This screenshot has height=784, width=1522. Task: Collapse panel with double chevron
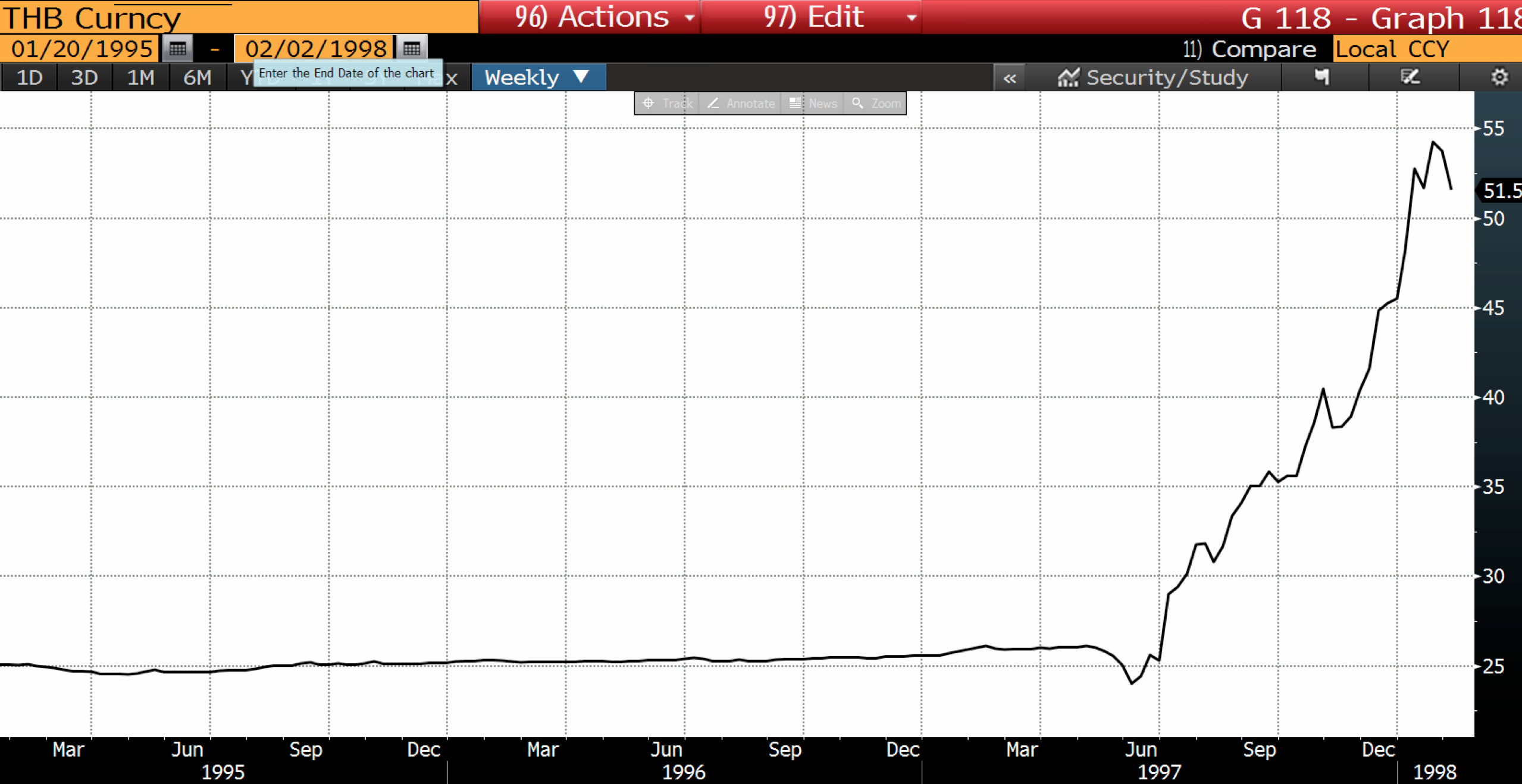click(1010, 78)
